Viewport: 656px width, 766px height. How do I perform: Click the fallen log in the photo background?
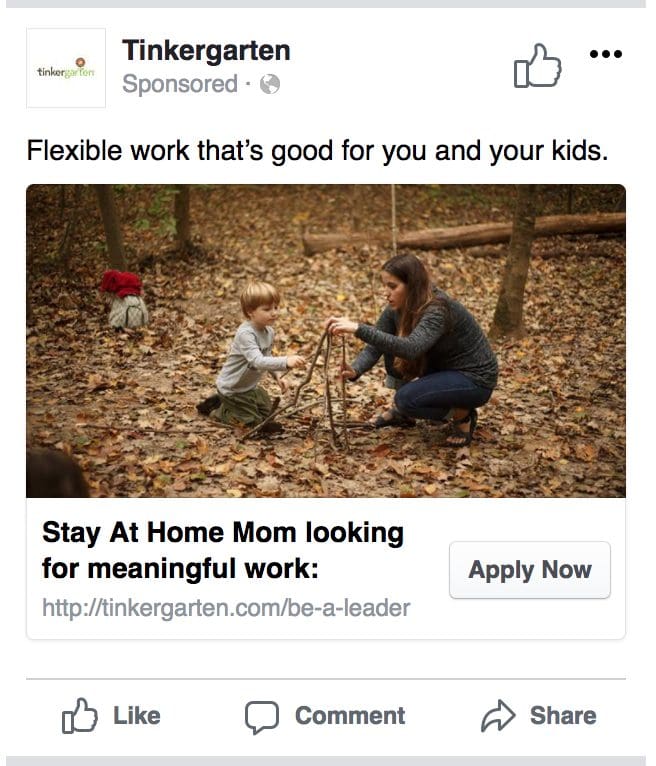(470, 235)
